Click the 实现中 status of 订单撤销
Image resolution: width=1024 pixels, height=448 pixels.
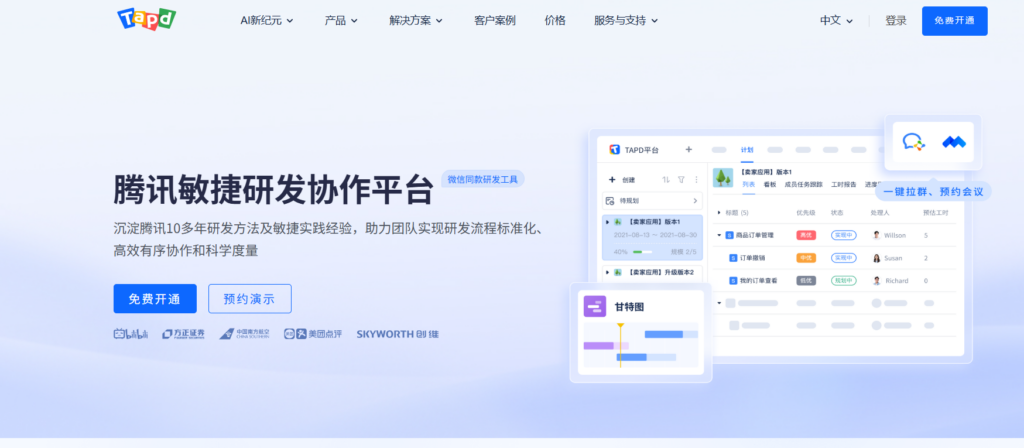(x=843, y=258)
